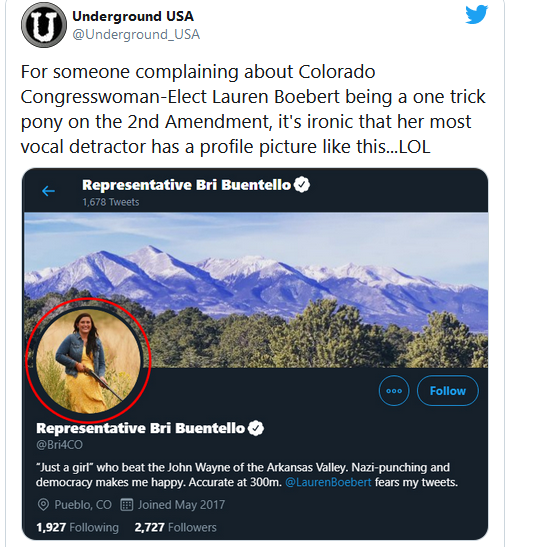The width and height of the screenshot is (536, 547).
Task: Click the verified badge in top header
Action: [302, 185]
